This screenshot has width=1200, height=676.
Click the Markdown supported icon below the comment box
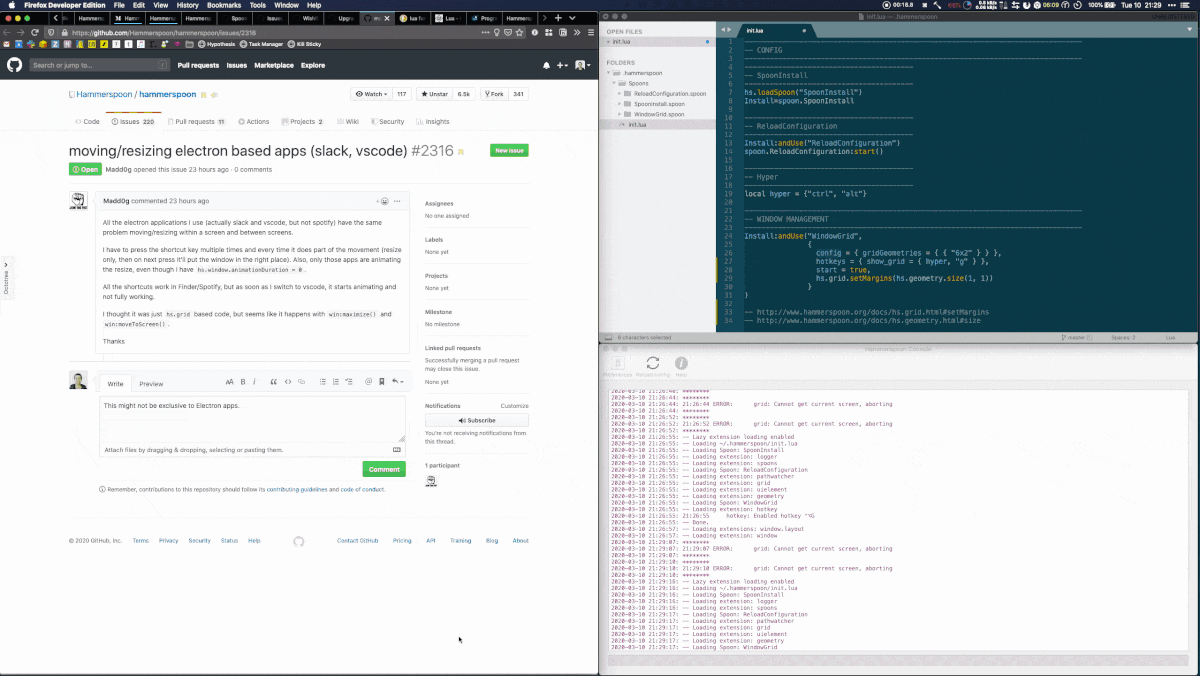pyautogui.click(x=397, y=450)
